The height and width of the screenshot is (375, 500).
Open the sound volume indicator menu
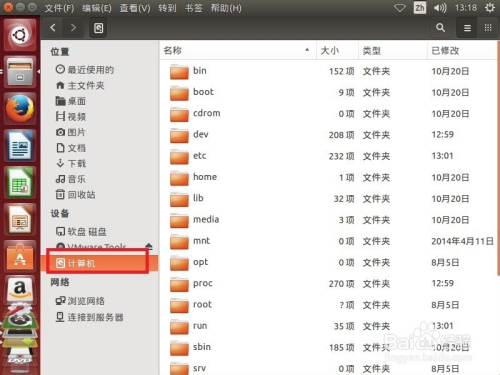tap(440, 8)
